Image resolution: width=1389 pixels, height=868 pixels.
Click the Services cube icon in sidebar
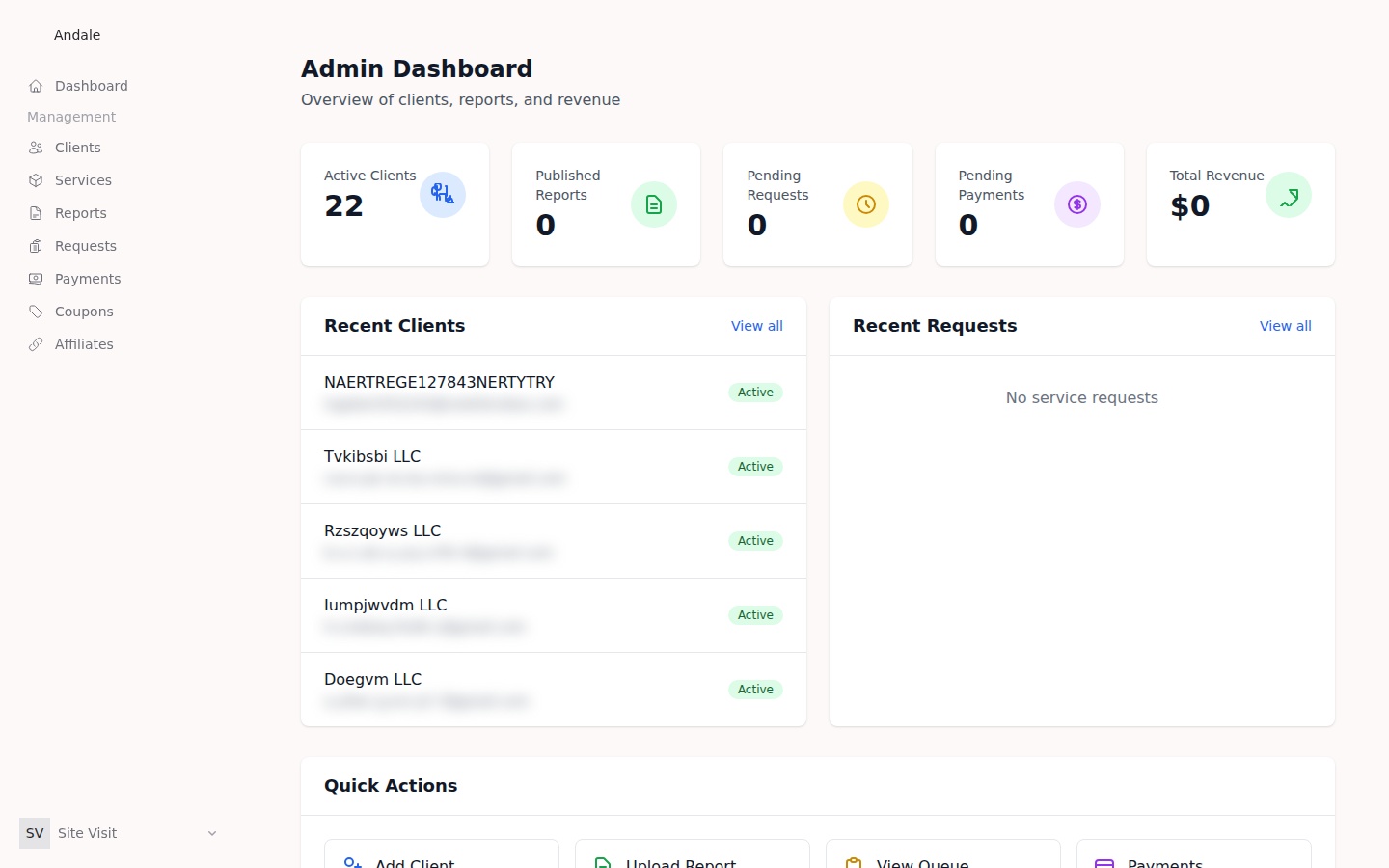tap(36, 180)
